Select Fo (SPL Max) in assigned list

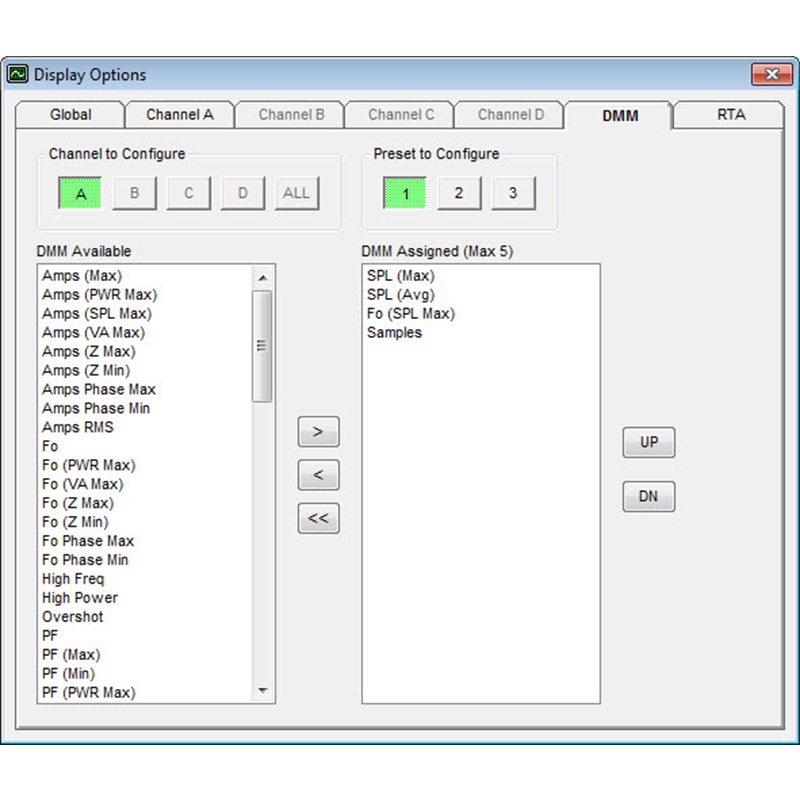pos(411,314)
